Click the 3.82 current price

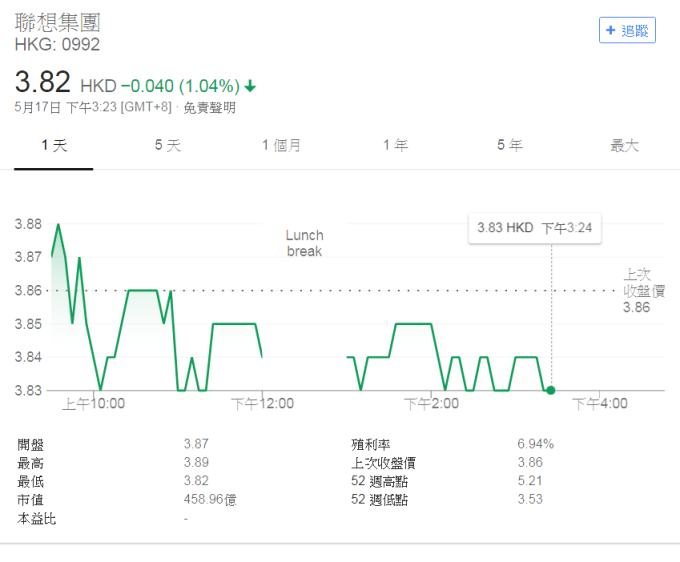coord(42,82)
